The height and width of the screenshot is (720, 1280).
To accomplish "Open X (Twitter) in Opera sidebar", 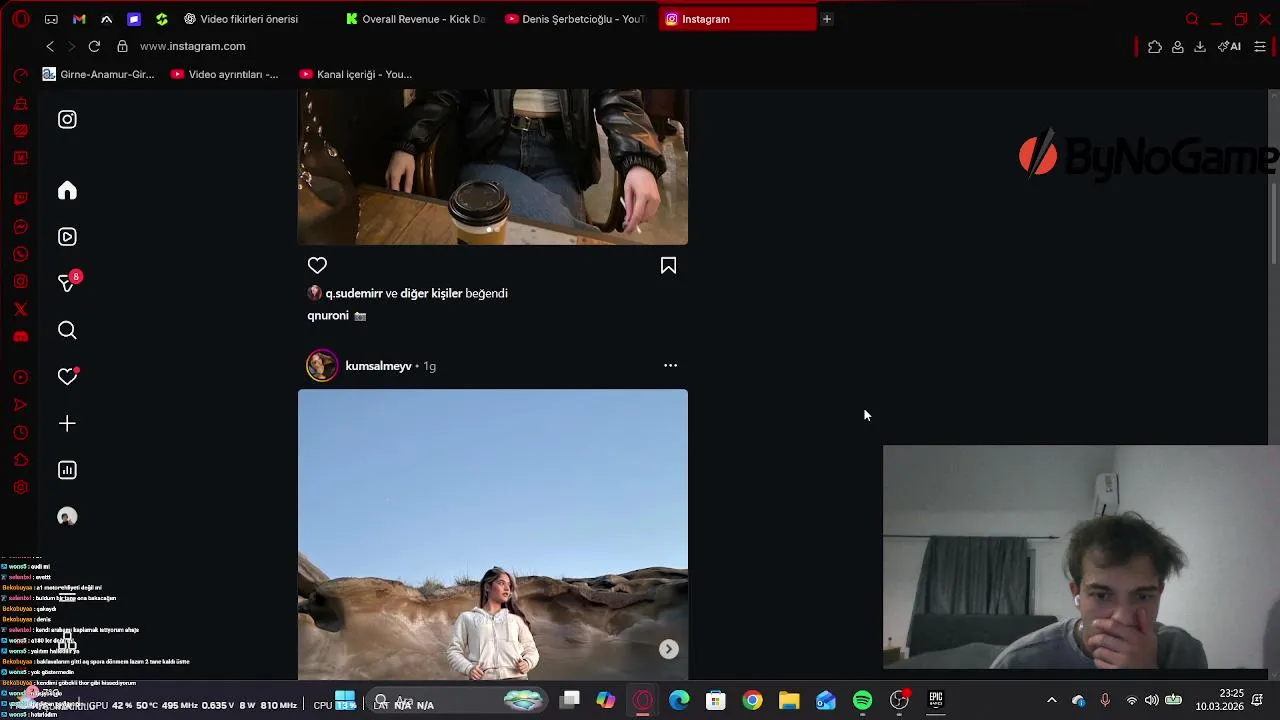I will click(x=20, y=309).
